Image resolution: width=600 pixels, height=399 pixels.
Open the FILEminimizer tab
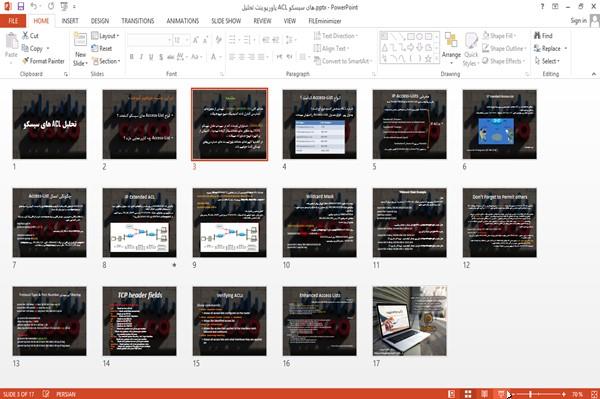point(325,21)
